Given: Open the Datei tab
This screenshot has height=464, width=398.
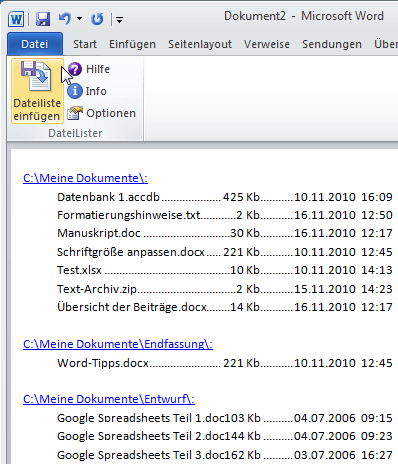Looking at the screenshot, I should coord(35,44).
